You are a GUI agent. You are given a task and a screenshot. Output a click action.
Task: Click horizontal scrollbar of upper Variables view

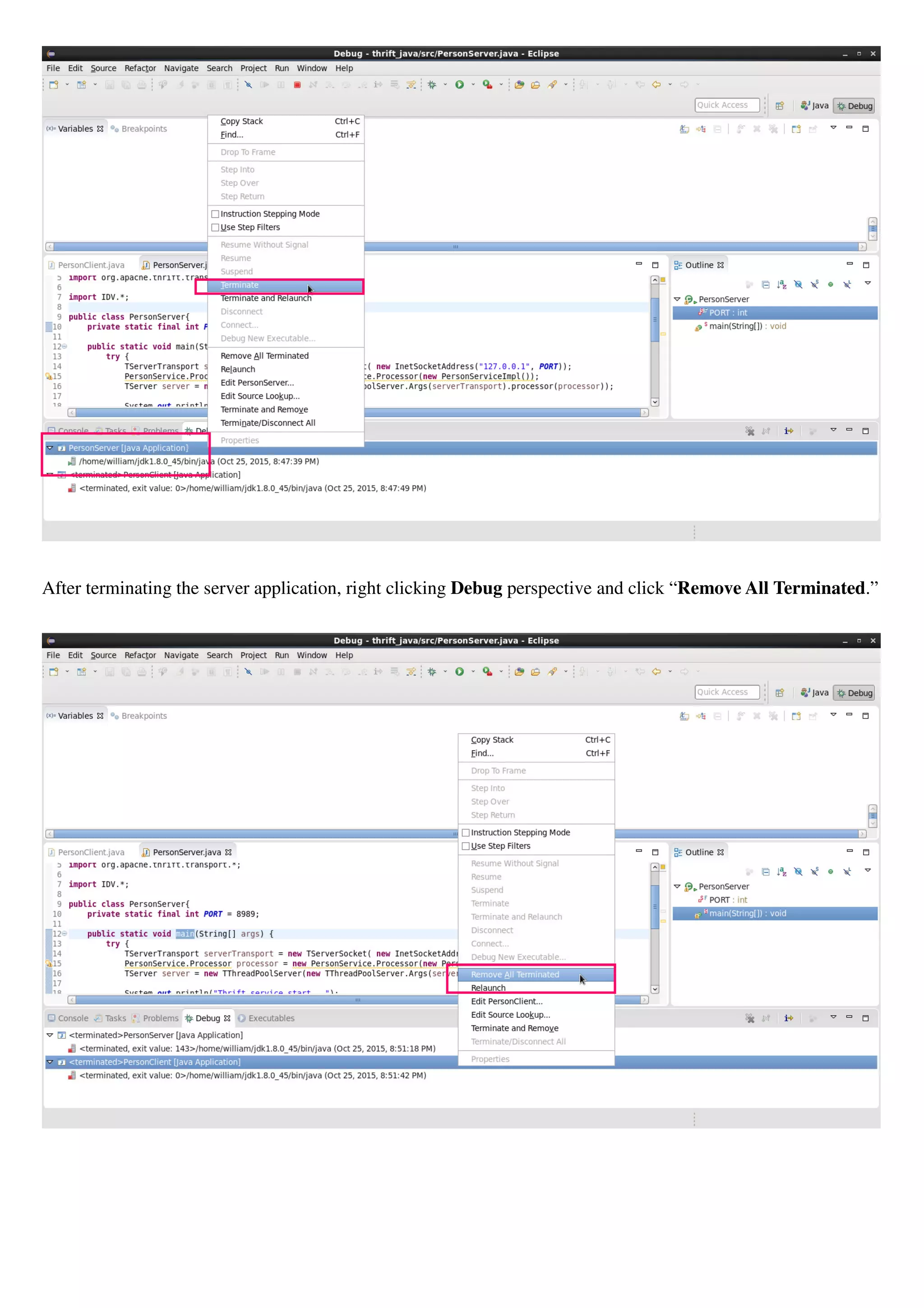[x=455, y=247]
